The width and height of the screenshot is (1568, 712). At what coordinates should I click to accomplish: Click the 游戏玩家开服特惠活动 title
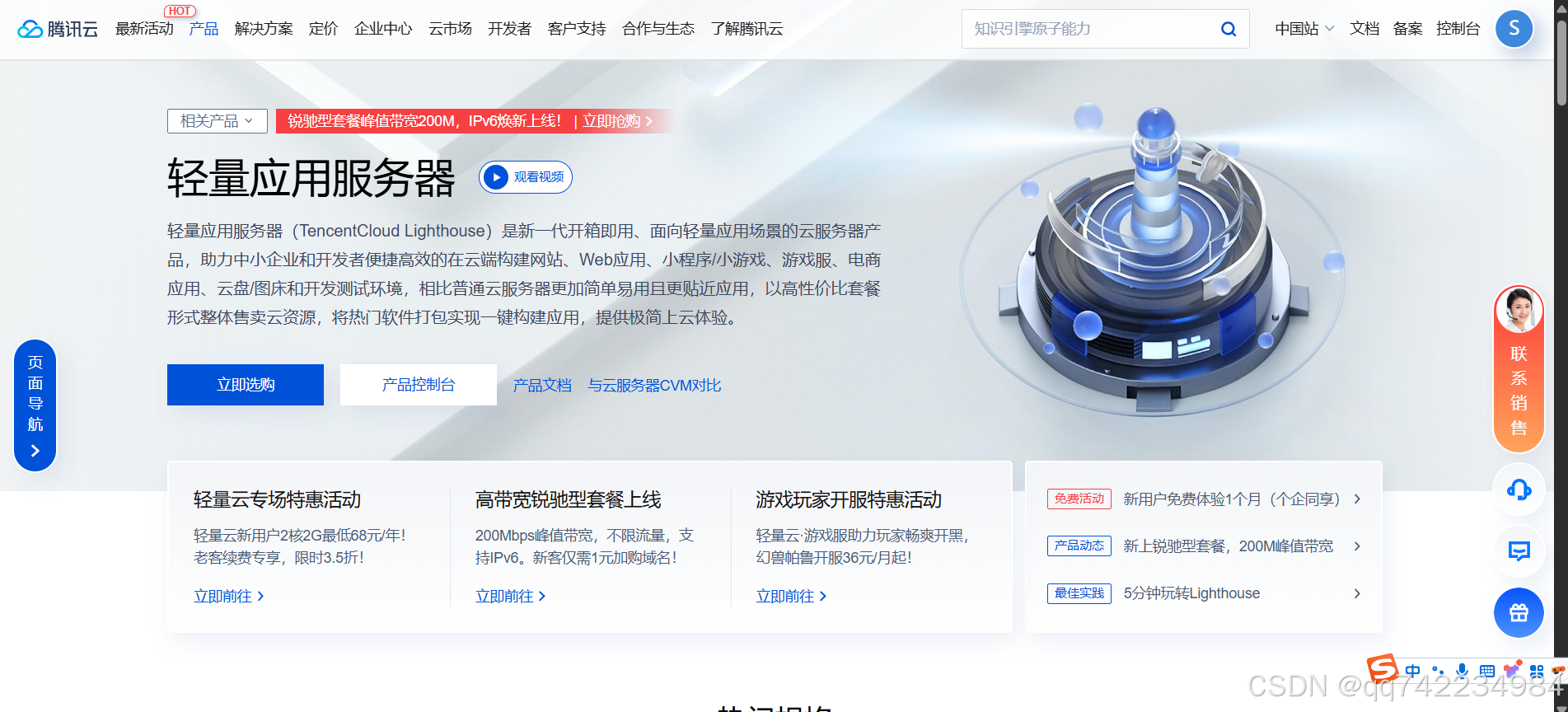tap(849, 499)
